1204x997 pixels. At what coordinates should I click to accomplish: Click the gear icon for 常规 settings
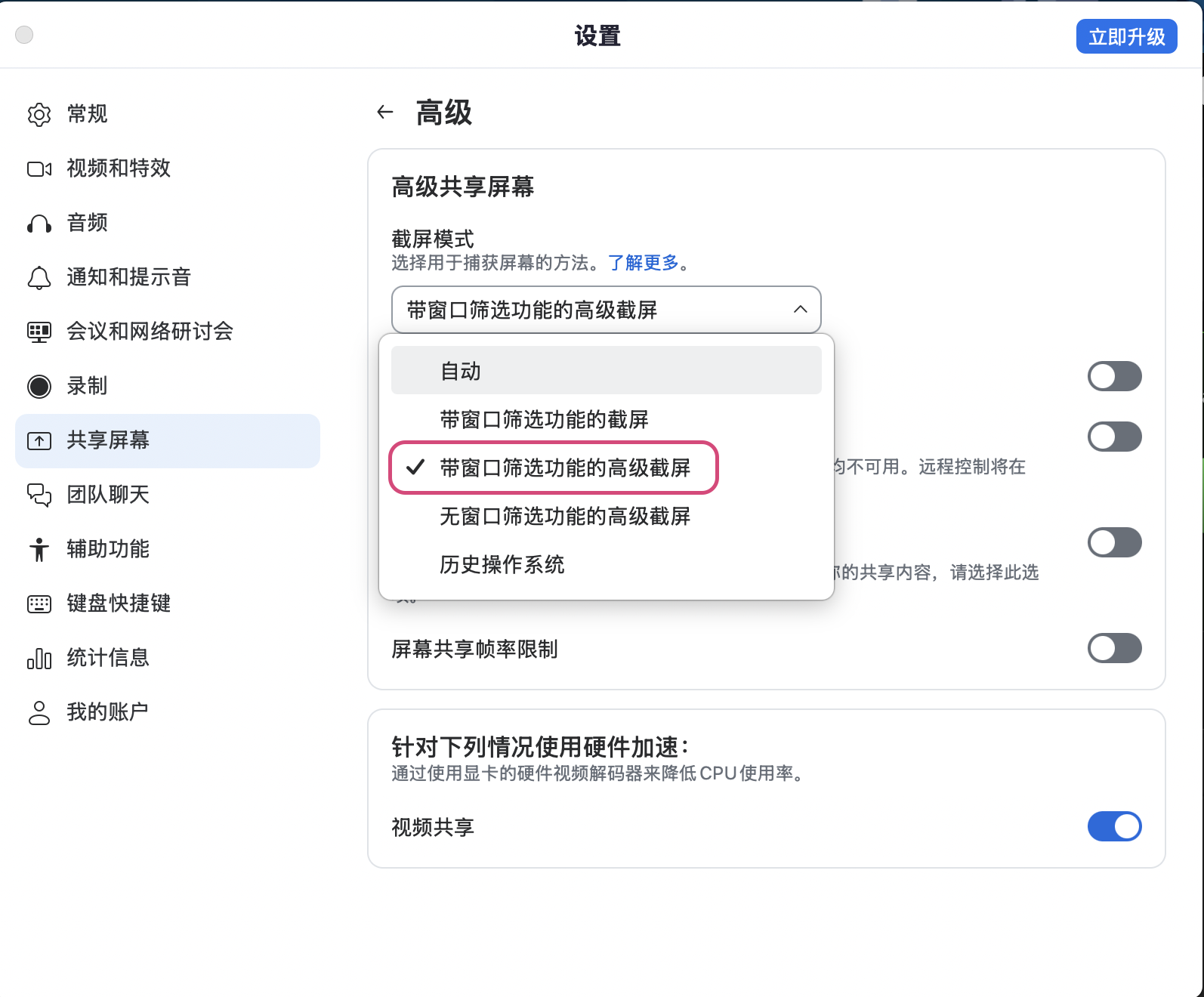coord(39,114)
